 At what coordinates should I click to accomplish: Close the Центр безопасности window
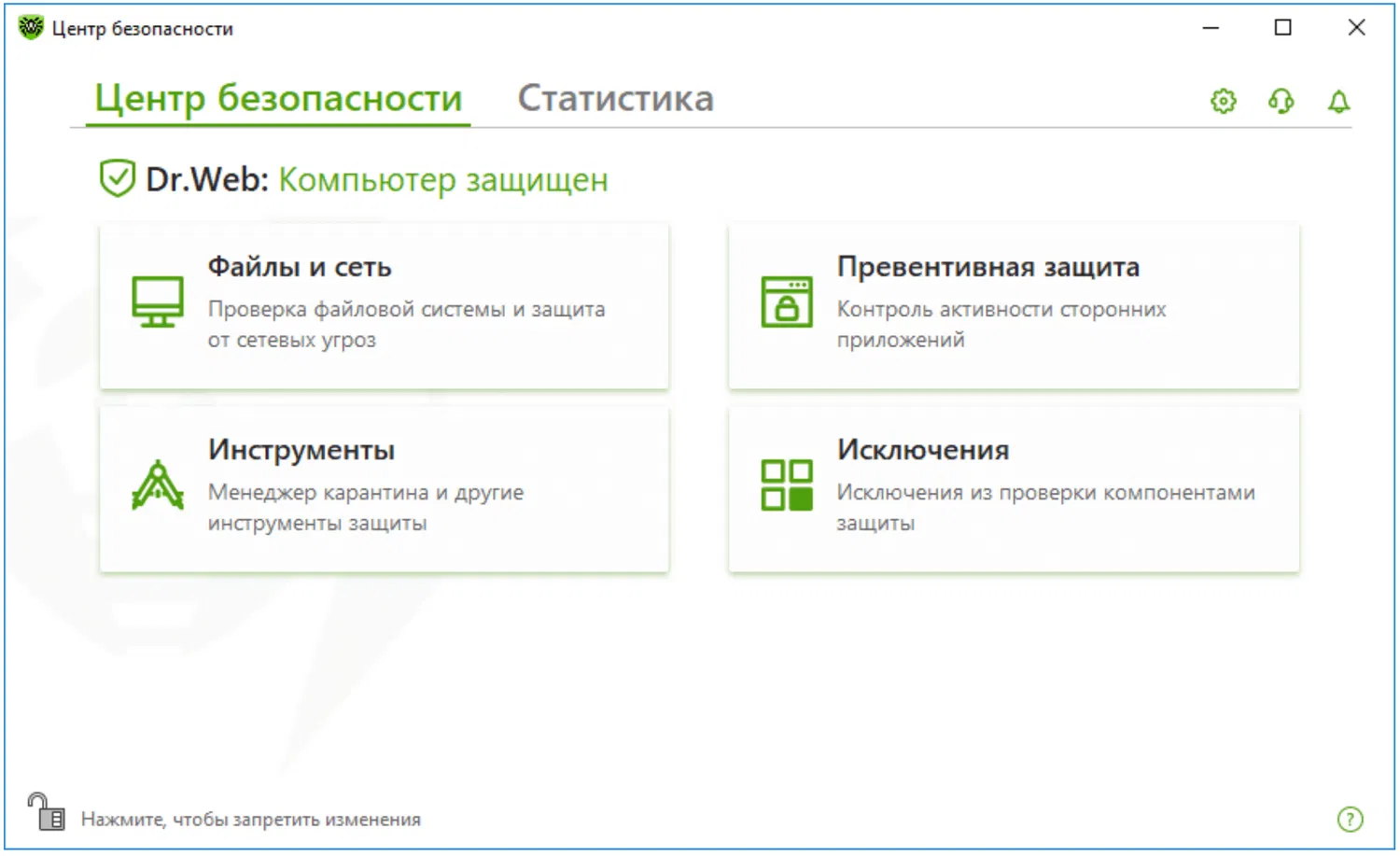[1356, 28]
